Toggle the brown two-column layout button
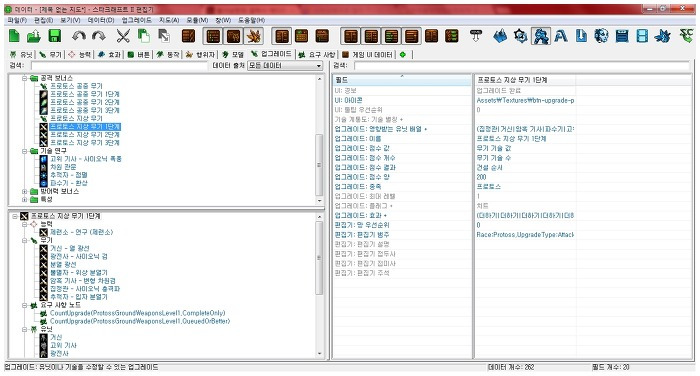Screen dimensions: 700x376 pos(282,36)
